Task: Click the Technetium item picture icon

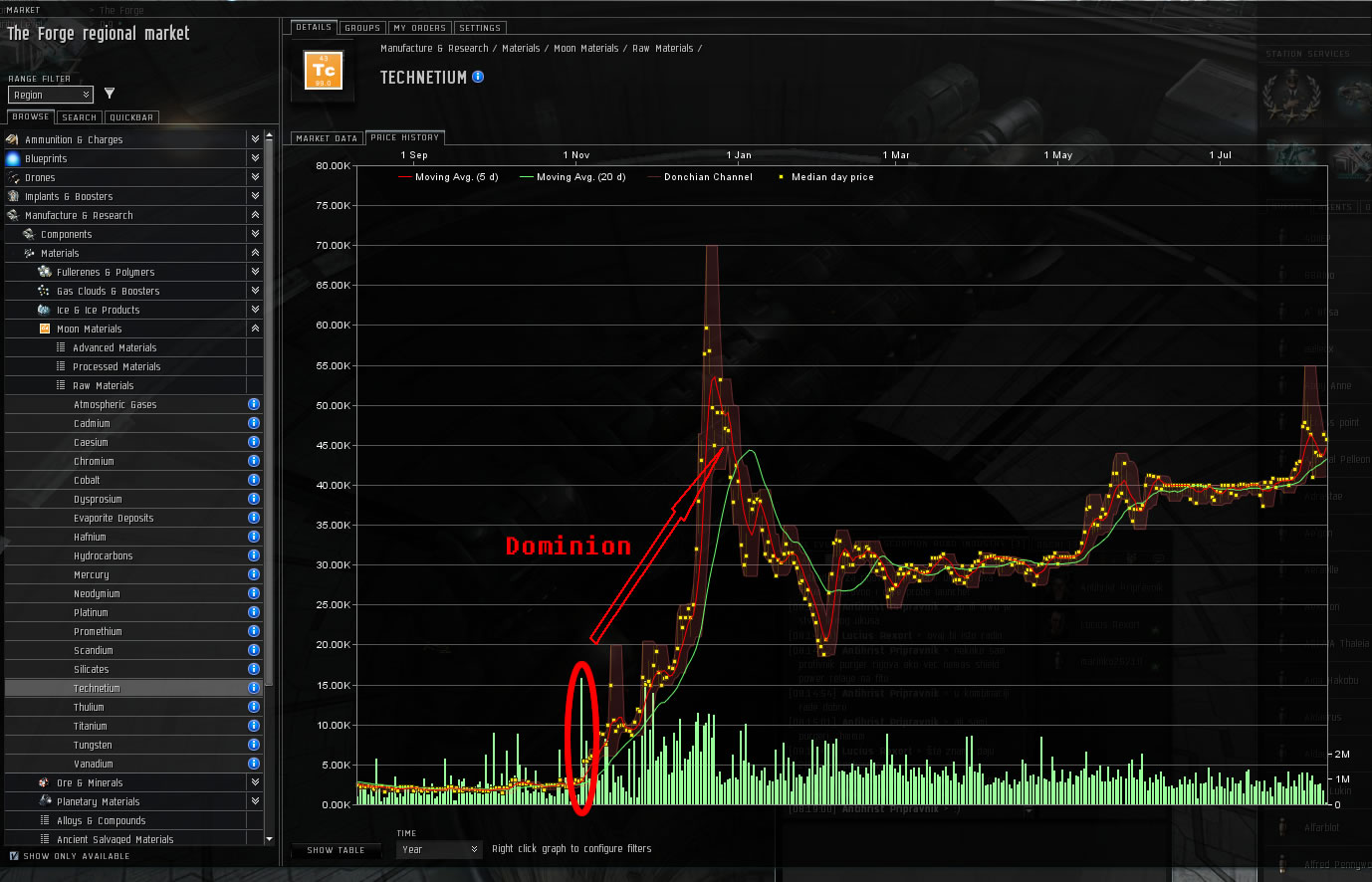Action: tap(324, 71)
